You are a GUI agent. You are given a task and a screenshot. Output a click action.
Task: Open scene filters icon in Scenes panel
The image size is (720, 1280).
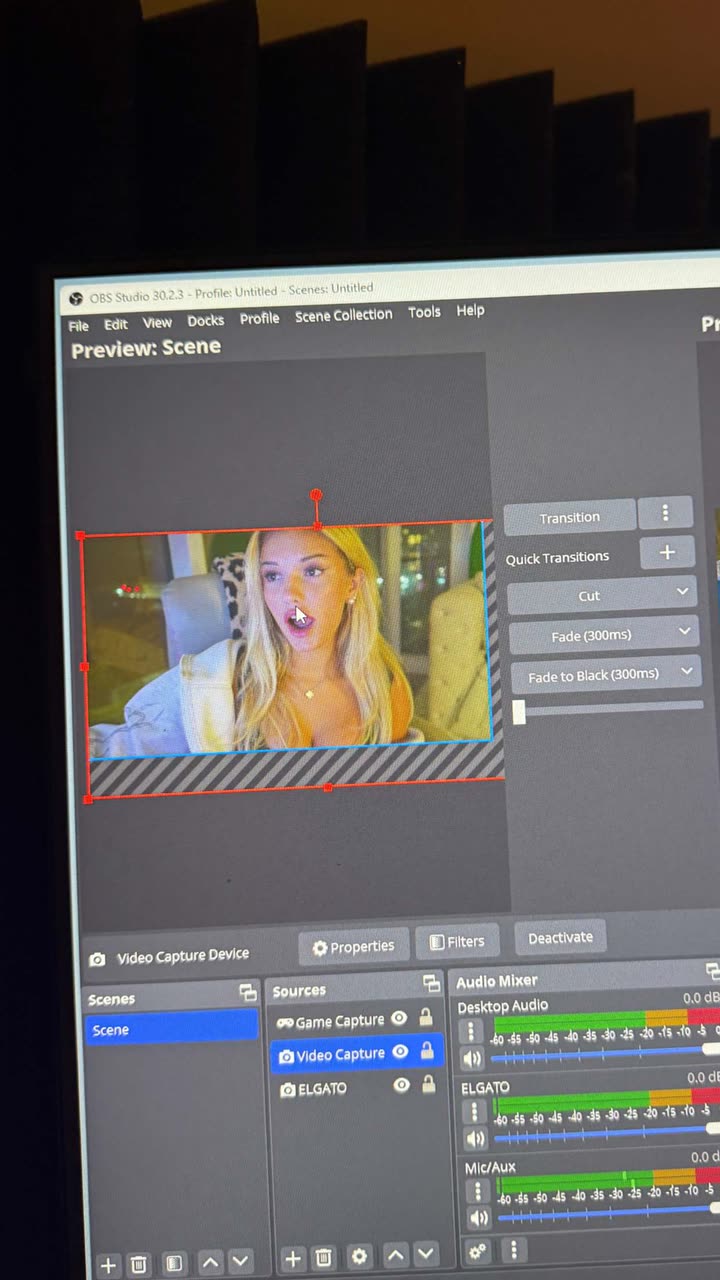174,1264
